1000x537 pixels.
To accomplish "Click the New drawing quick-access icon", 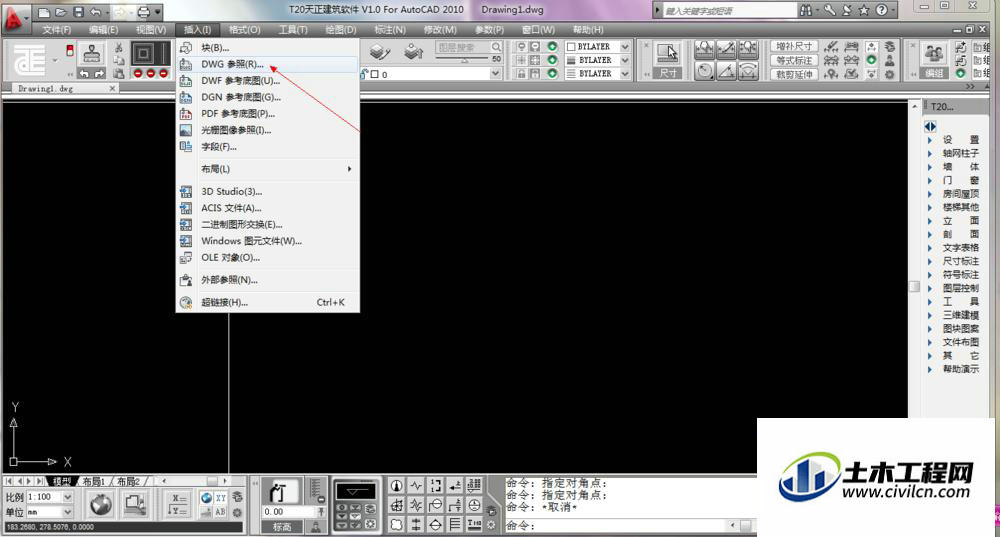I will [43, 11].
